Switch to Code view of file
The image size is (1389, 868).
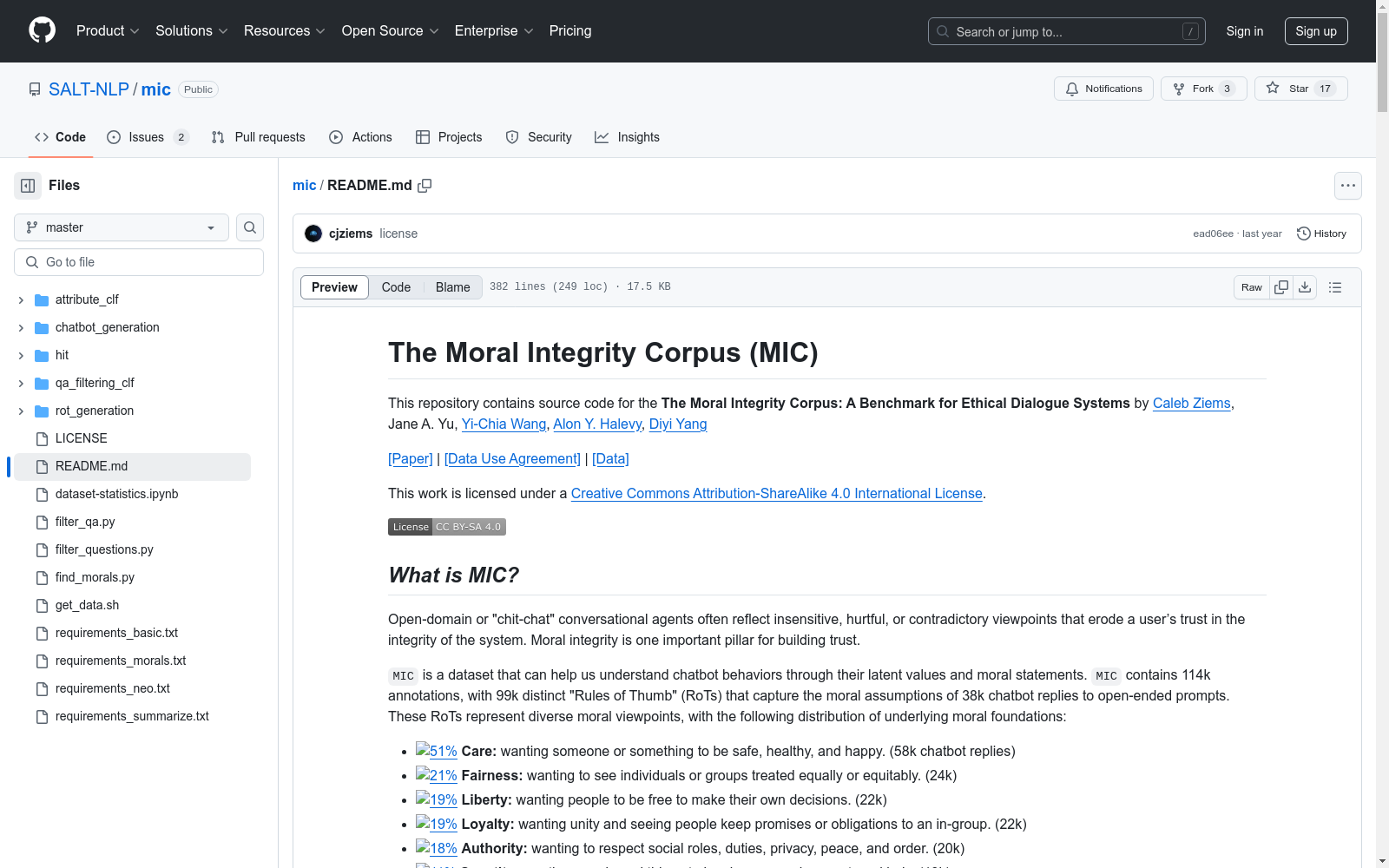pos(396,287)
